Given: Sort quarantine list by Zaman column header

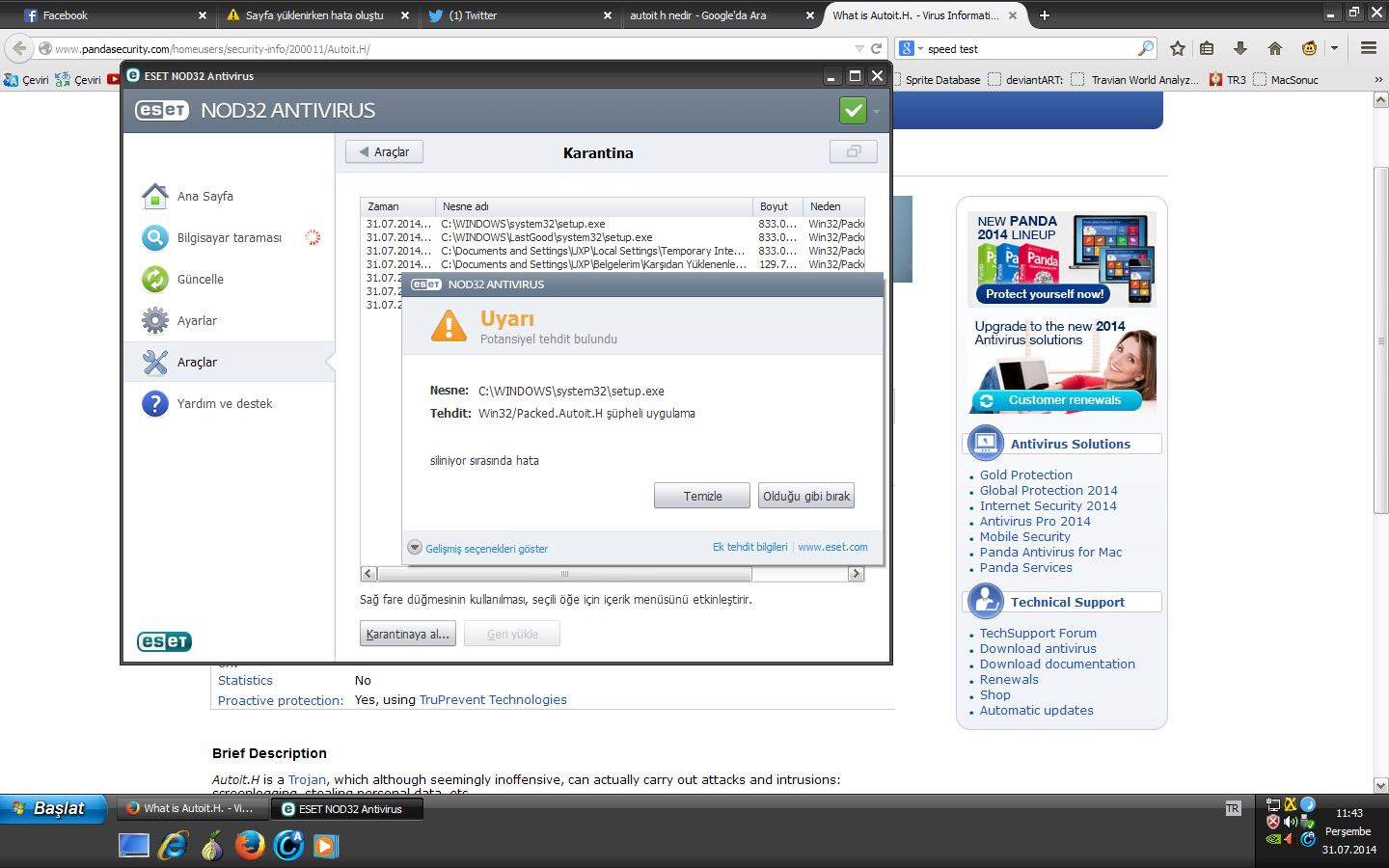Looking at the screenshot, I should (397, 206).
